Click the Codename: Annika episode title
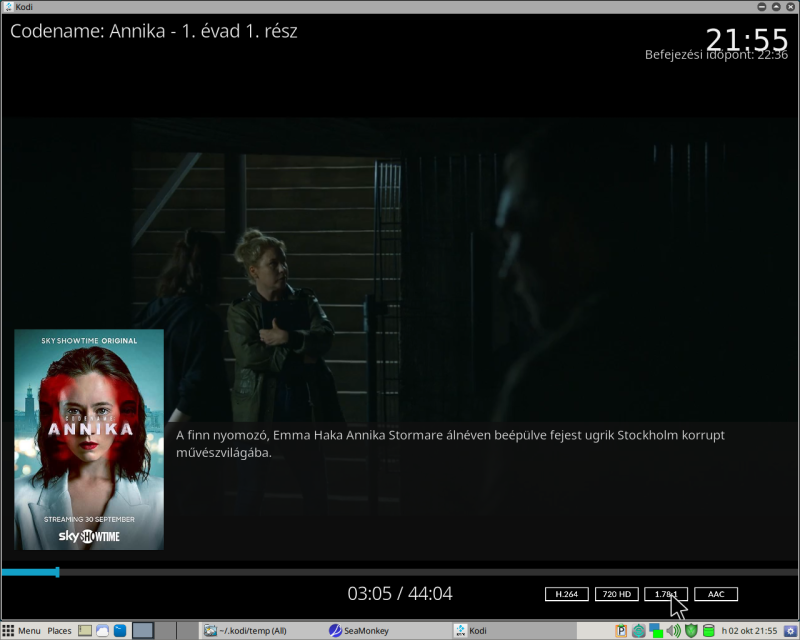 click(154, 31)
